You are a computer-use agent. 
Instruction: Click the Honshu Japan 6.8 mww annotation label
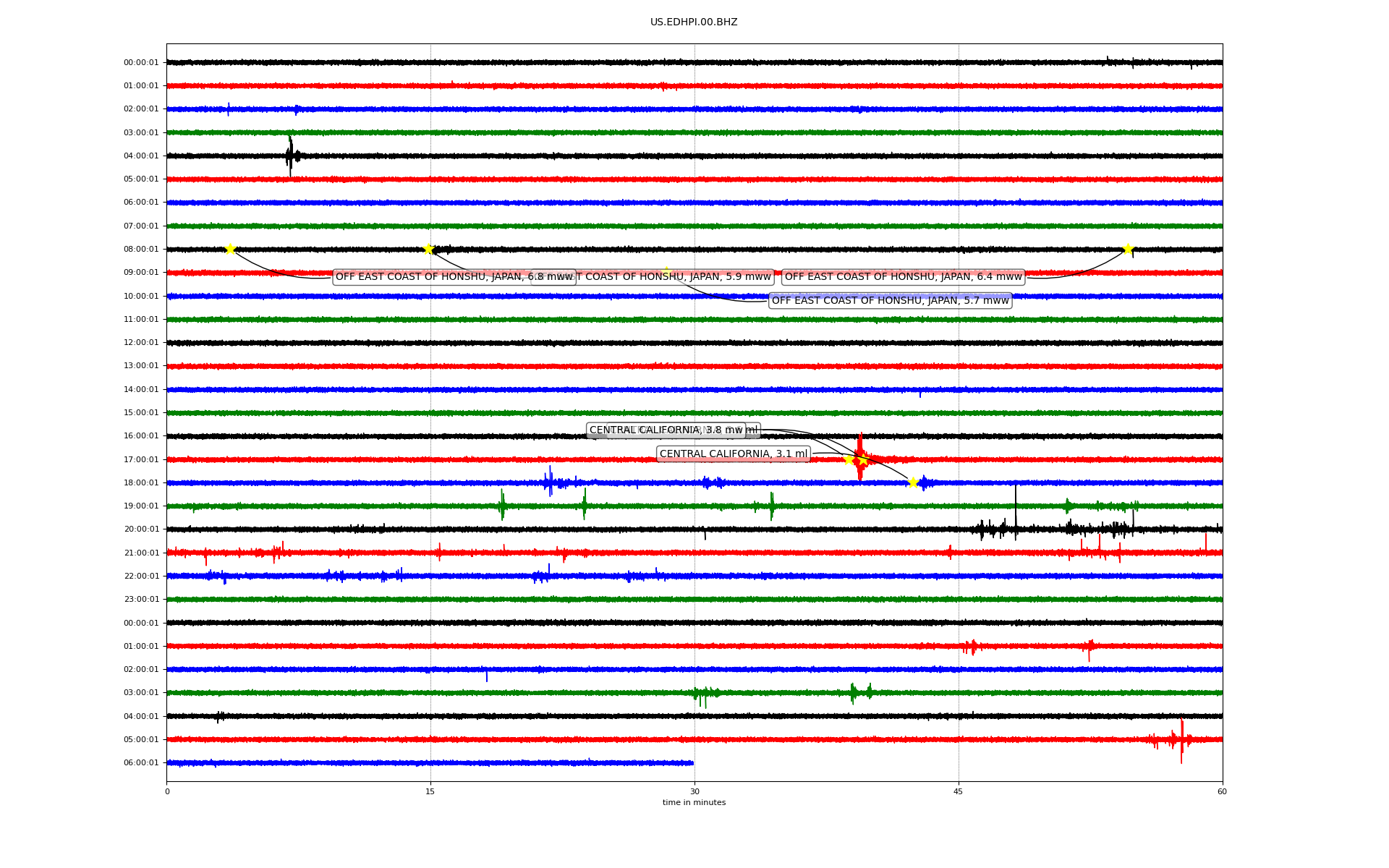click(434, 277)
